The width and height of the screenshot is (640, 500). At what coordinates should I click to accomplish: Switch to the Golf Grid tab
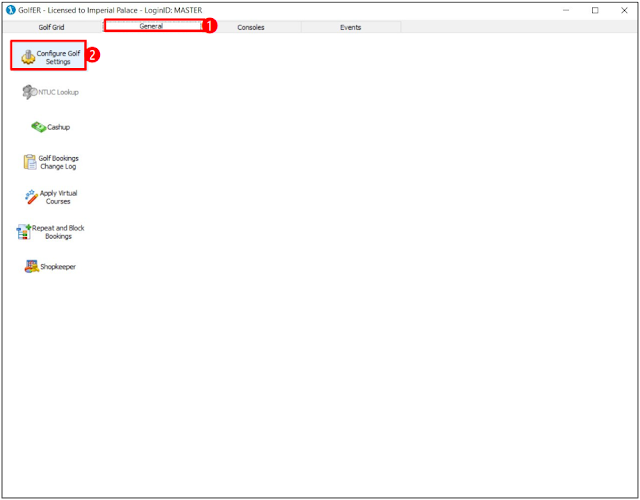tap(51, 27)
